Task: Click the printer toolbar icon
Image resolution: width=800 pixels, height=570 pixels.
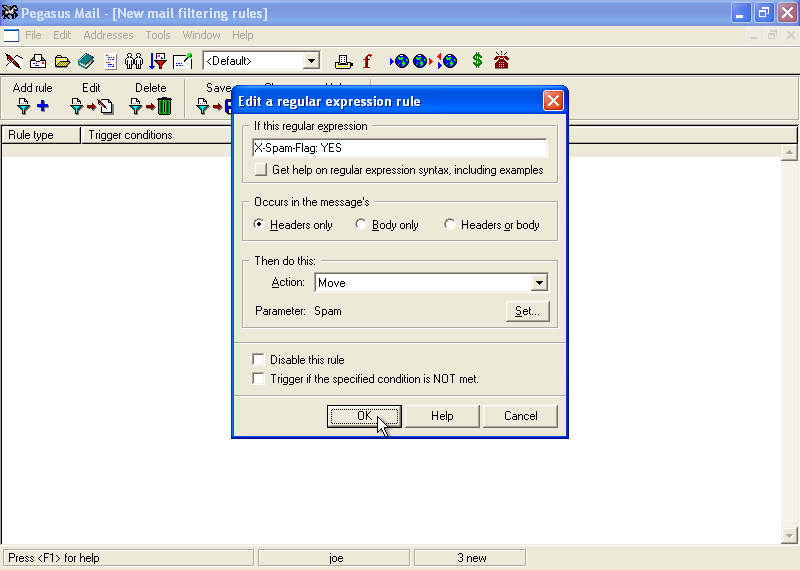Action: tap(343, 62)
